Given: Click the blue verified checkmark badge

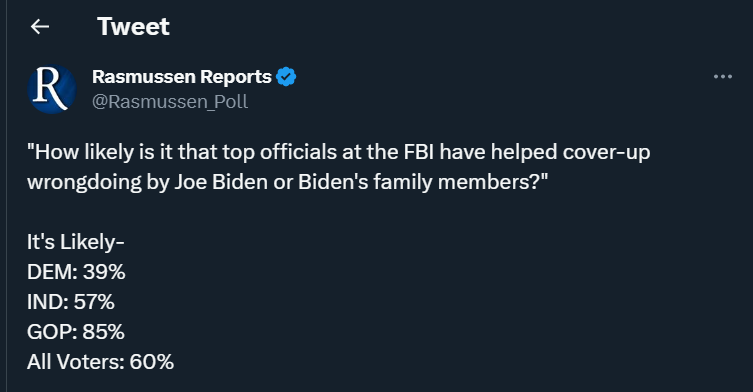Looking at the screenshot, I should pos(286,77).
